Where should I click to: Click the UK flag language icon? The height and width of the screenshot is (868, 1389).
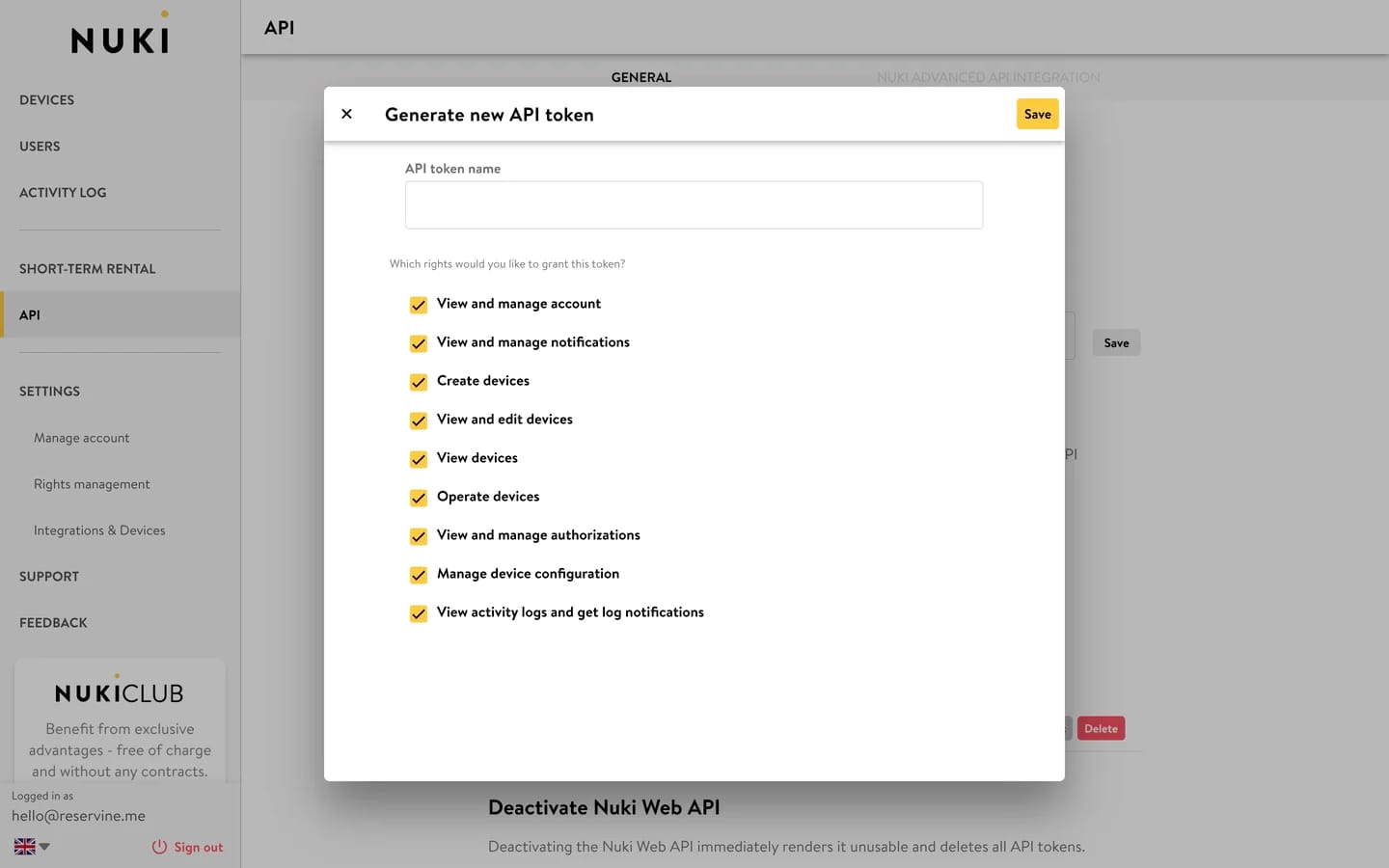click(x=25, y=847)
